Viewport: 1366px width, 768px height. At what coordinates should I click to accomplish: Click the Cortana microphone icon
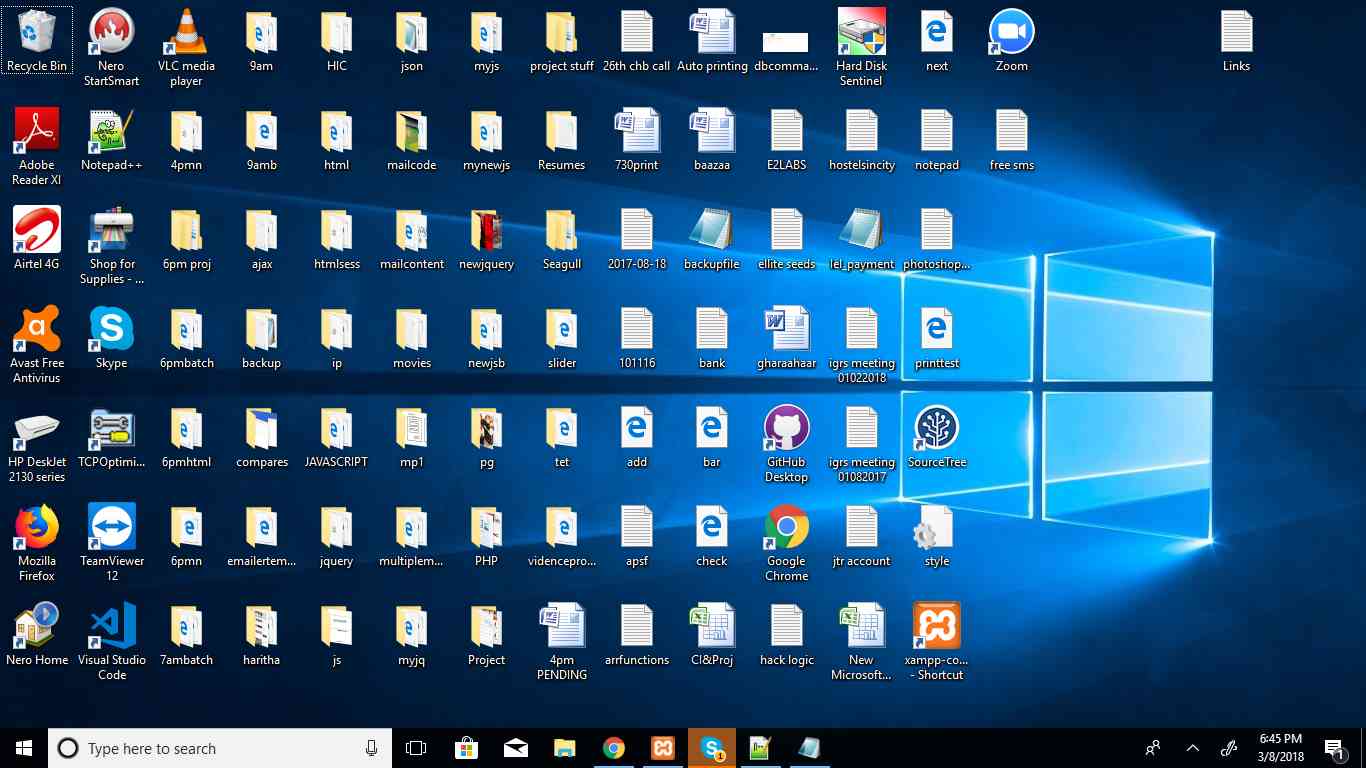(372, 748)
